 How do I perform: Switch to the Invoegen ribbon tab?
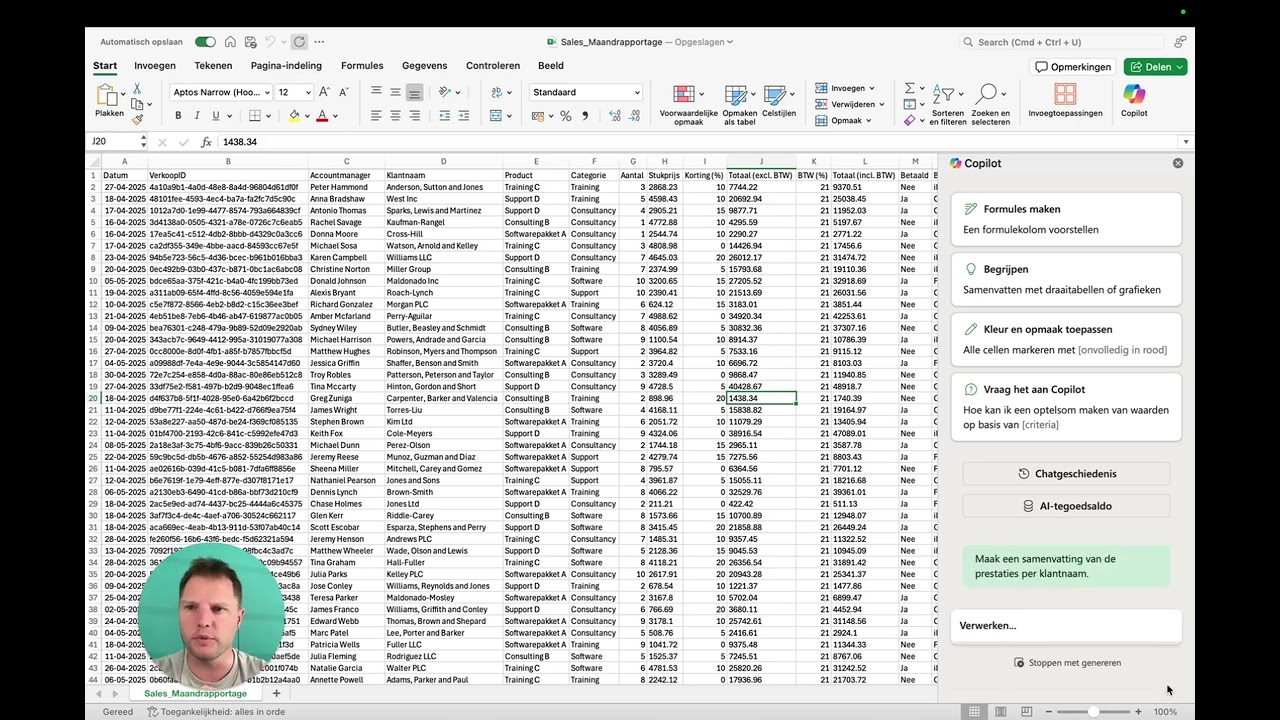(x=155, y=66)
